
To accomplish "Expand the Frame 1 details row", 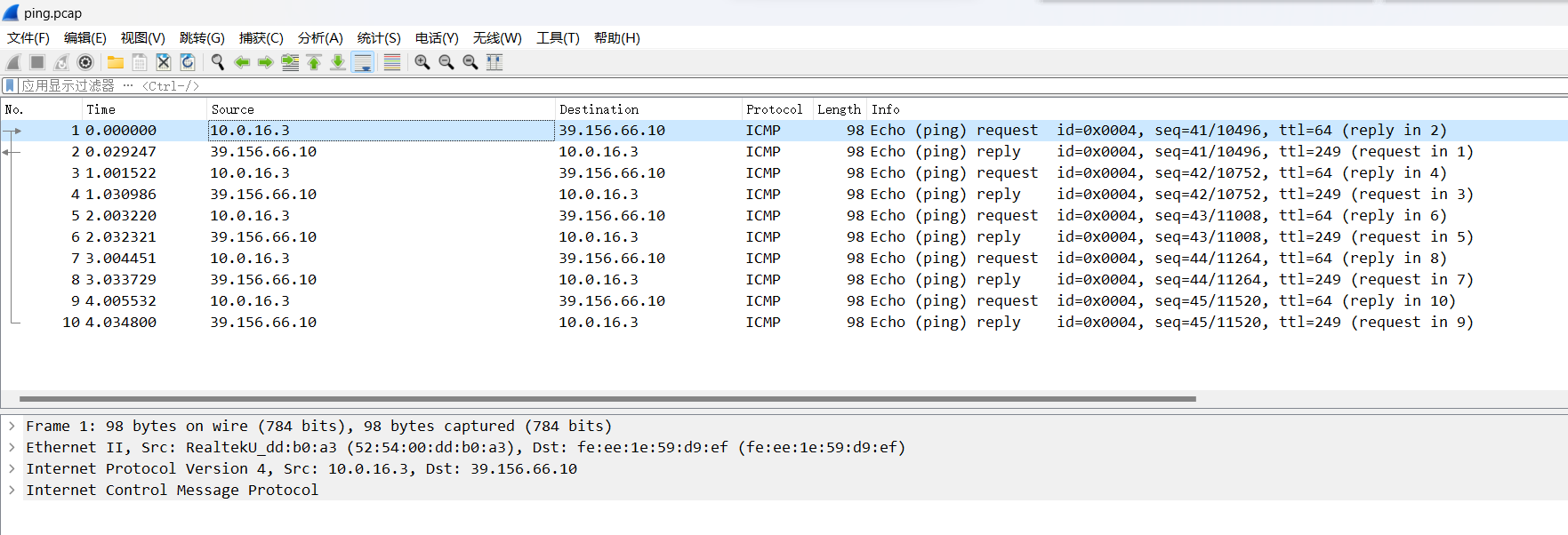I will coord(12,427).
